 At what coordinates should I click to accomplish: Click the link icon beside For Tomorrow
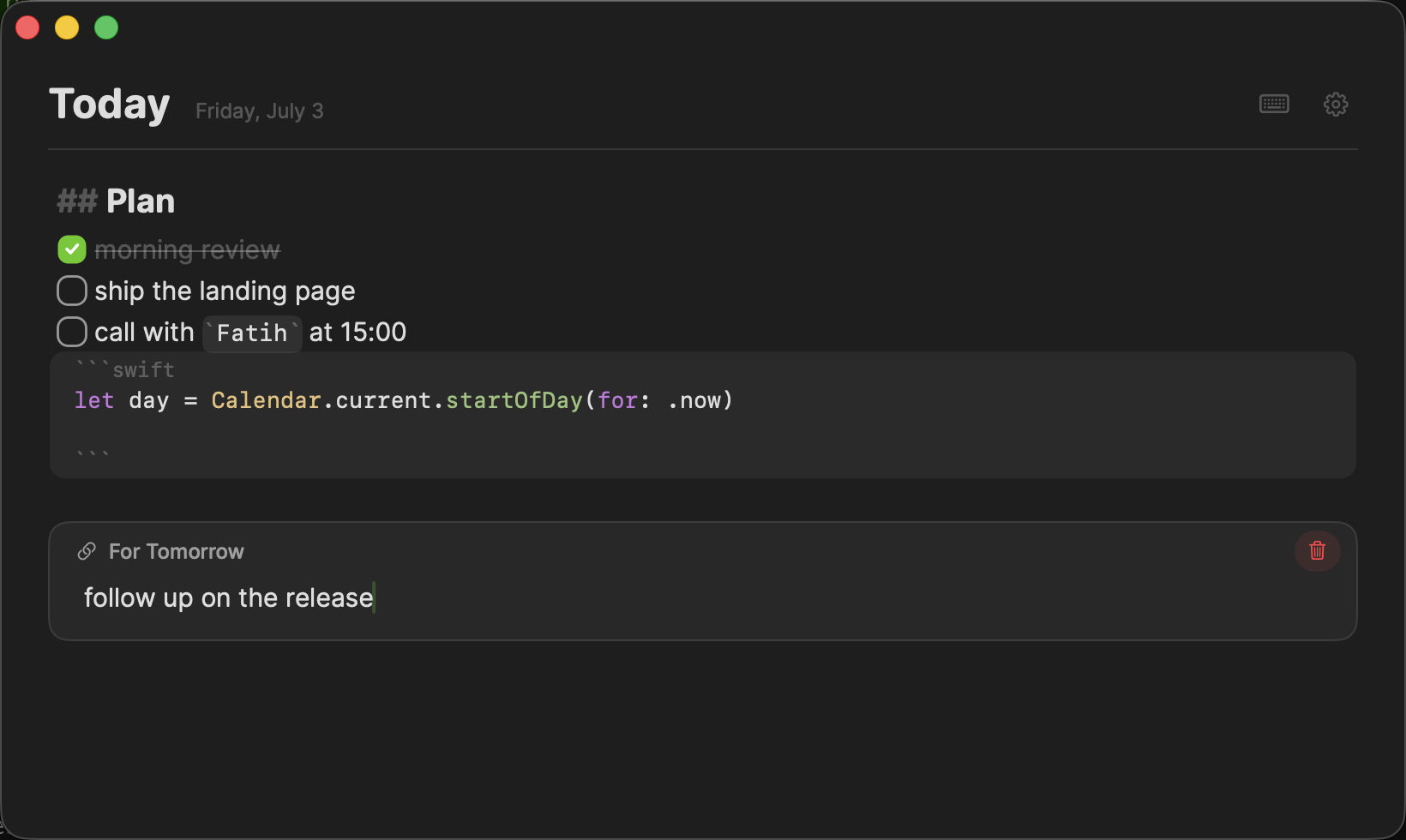coord(87,551)
